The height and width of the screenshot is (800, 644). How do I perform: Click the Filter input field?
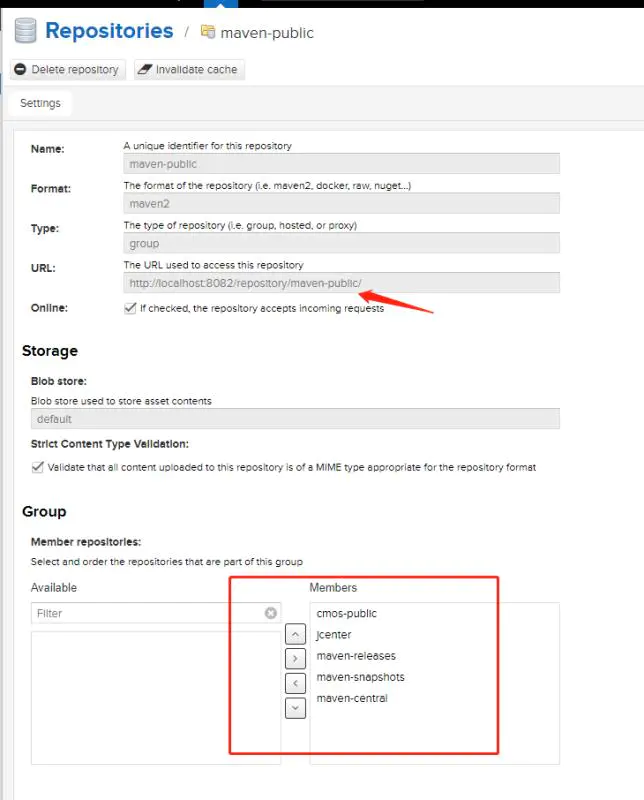(x=156, y=613)
